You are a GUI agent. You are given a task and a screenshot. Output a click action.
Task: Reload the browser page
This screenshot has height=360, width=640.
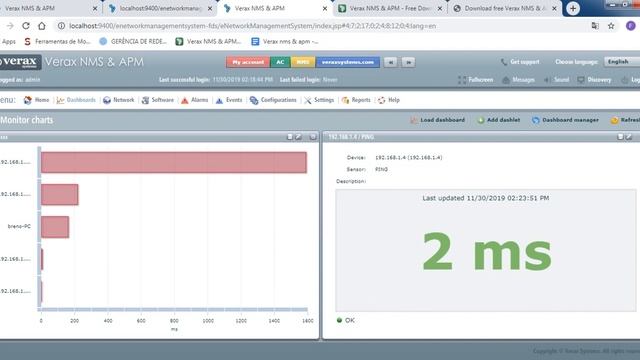pos(26,26)
